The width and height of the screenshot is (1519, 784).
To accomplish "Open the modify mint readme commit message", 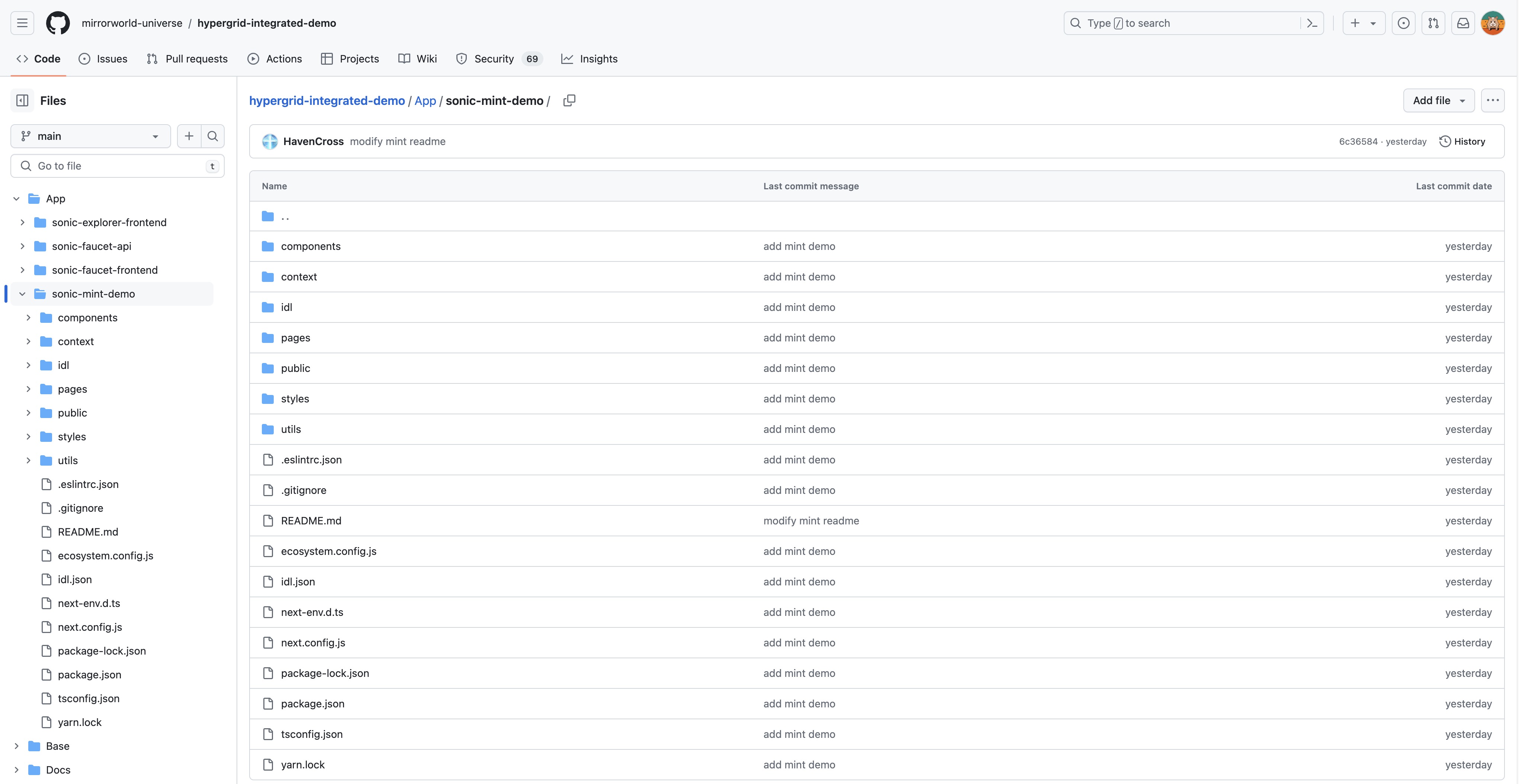I will tap(398, 141).
